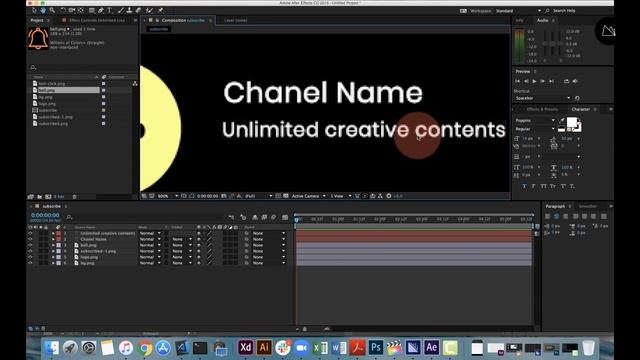Switch to the Paragraph panel tab

tap(555, 207)
